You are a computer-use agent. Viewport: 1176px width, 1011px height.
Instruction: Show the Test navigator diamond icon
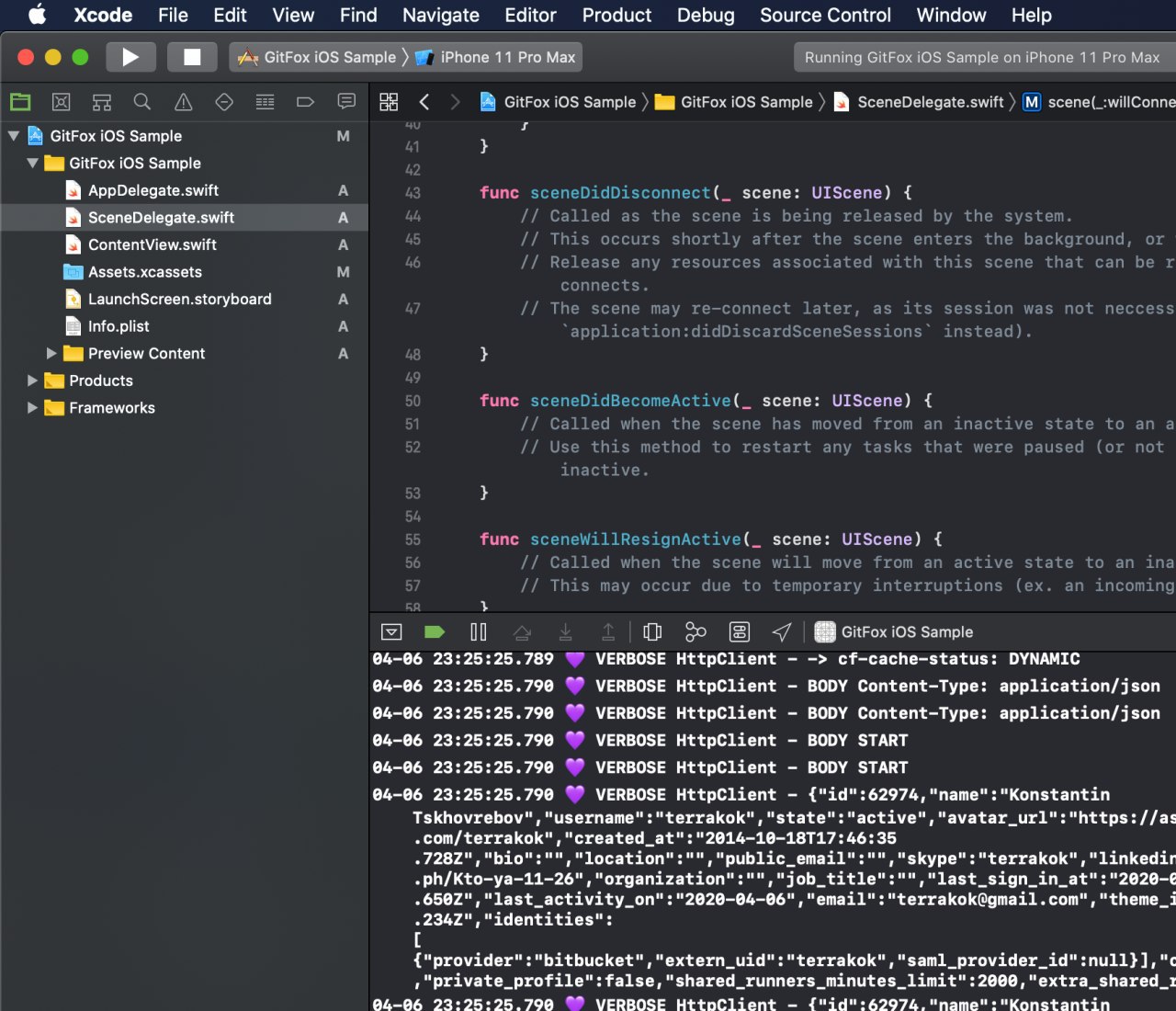pyautogui.click(x=224, y=102)
